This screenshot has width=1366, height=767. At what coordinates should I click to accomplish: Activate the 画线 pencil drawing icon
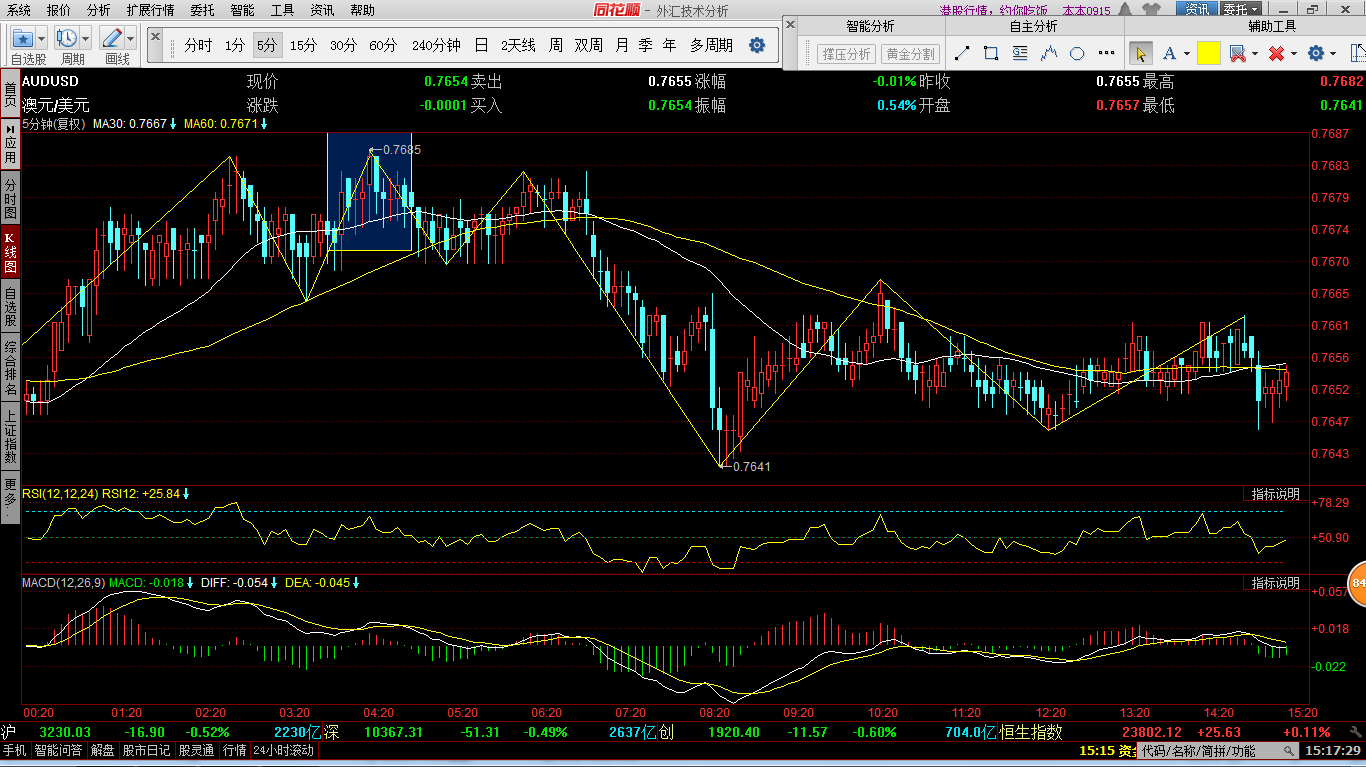point(112,38)
